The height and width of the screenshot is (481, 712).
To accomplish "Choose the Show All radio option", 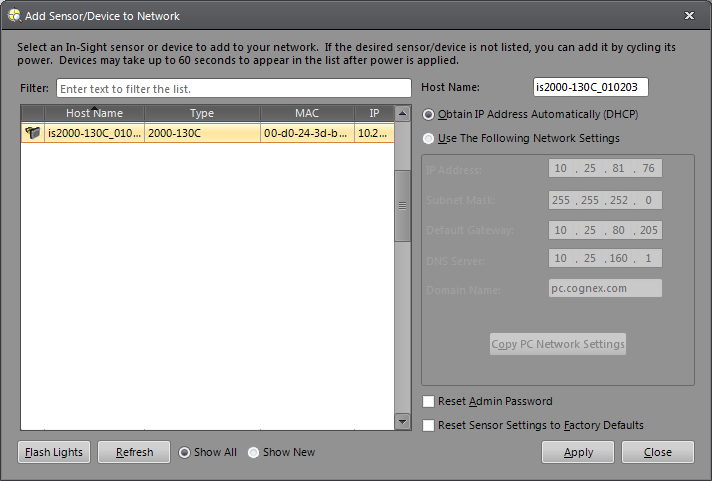I will [184, 452].
